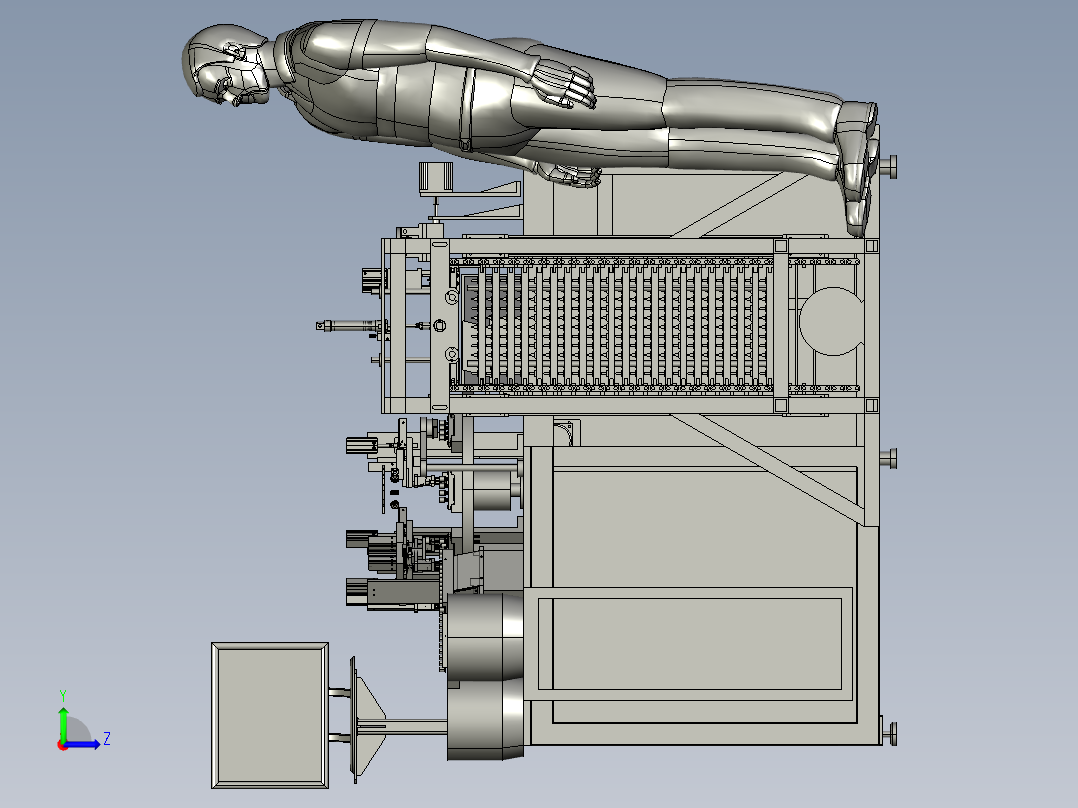The height and width of the screenshot is (808, 1078).
Task: Select the lowest large cylindrical drum
Action: 487,719
